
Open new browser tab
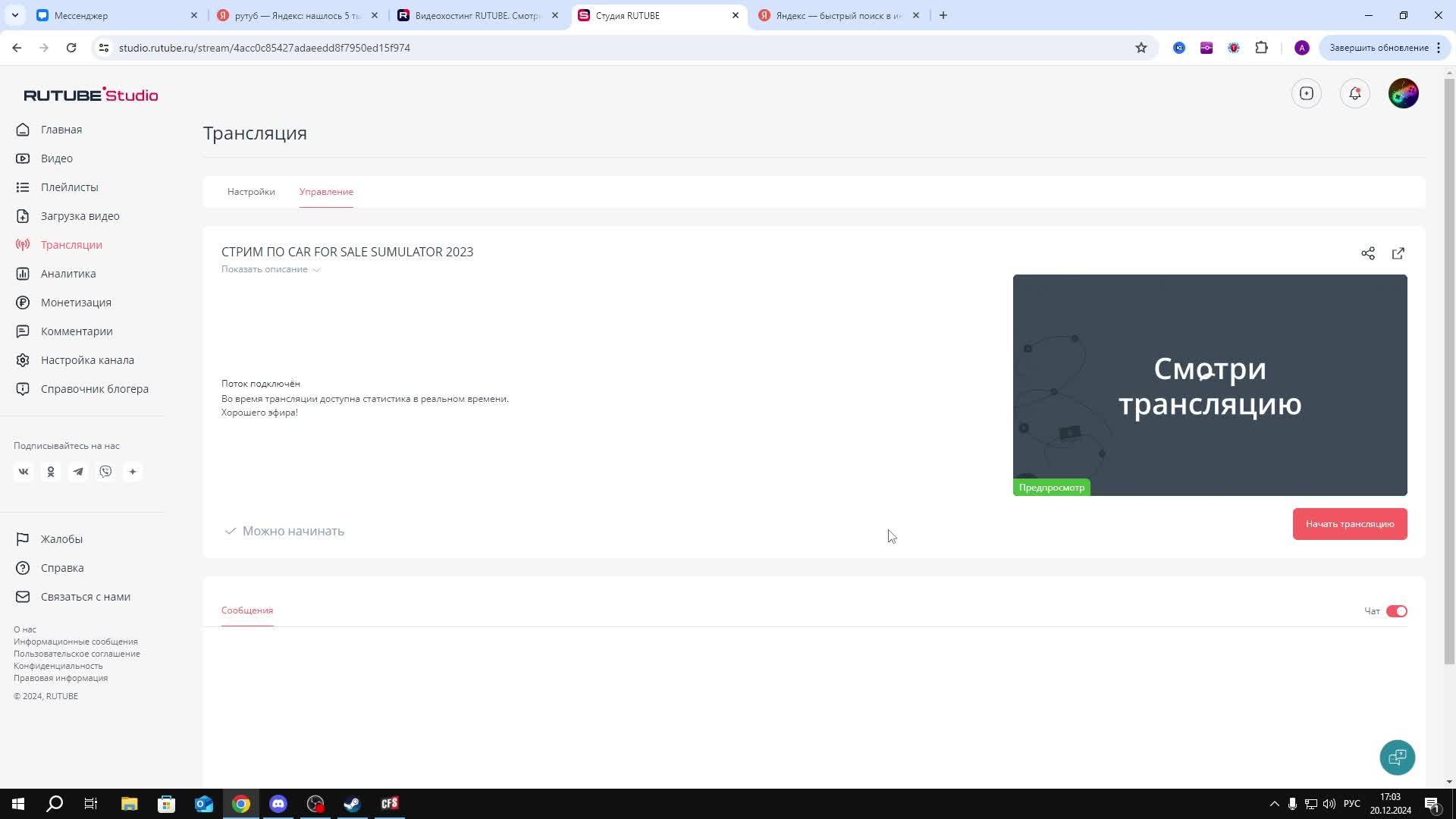tap(943, 15)
